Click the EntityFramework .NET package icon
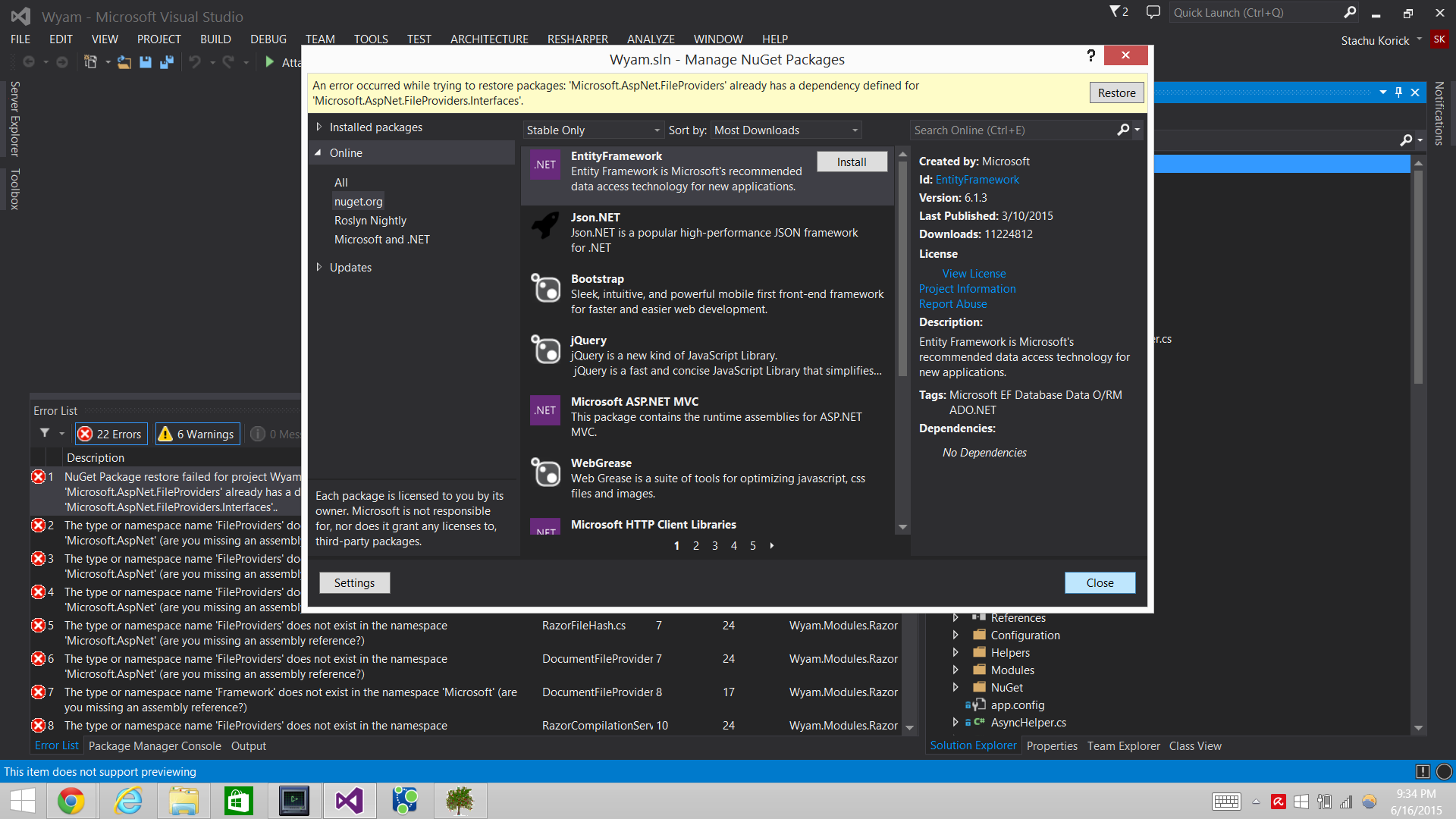This screenshot has height=819, width=1456. pos(544,165)
